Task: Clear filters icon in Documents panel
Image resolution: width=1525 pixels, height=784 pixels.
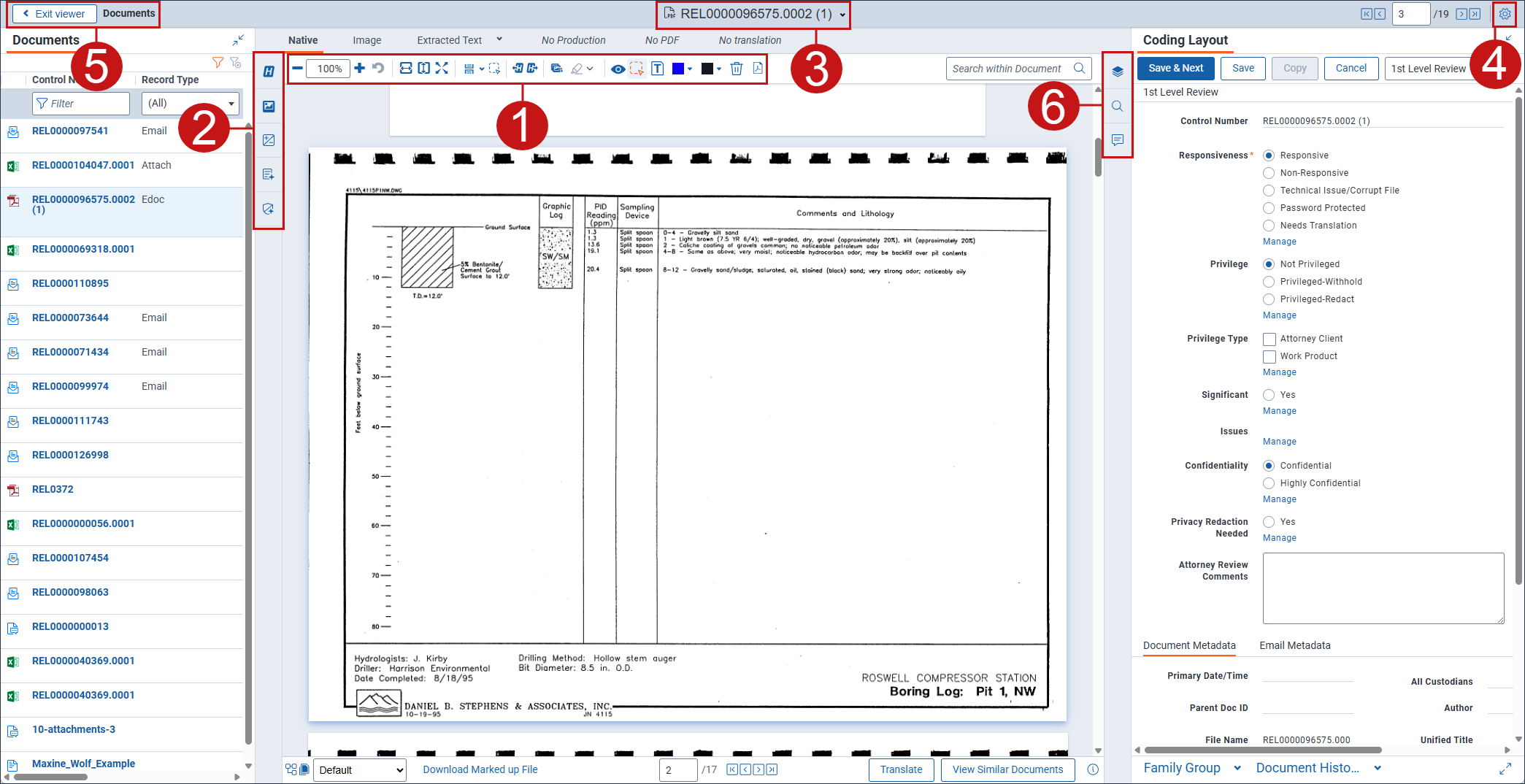Action: (x=235, y=63)
